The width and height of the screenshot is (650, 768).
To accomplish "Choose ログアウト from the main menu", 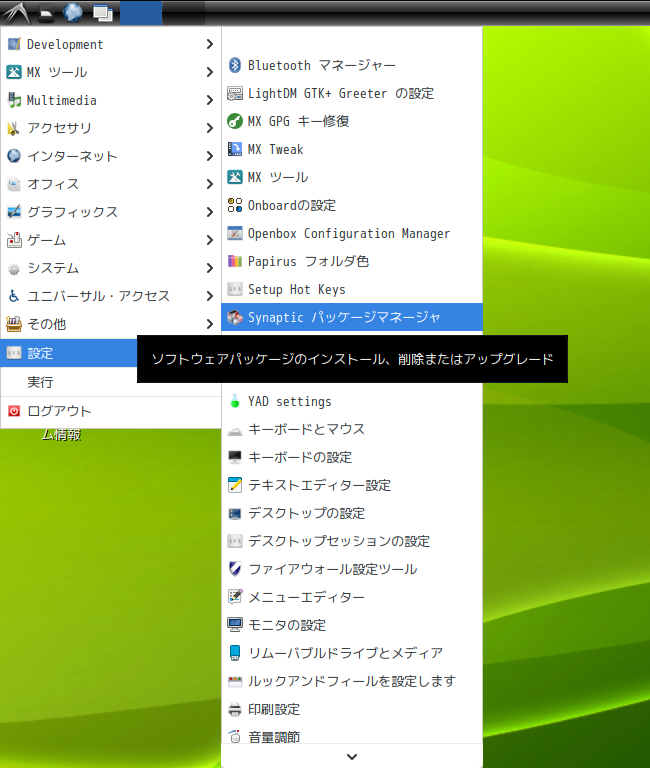I will click(x=111, y=411).
